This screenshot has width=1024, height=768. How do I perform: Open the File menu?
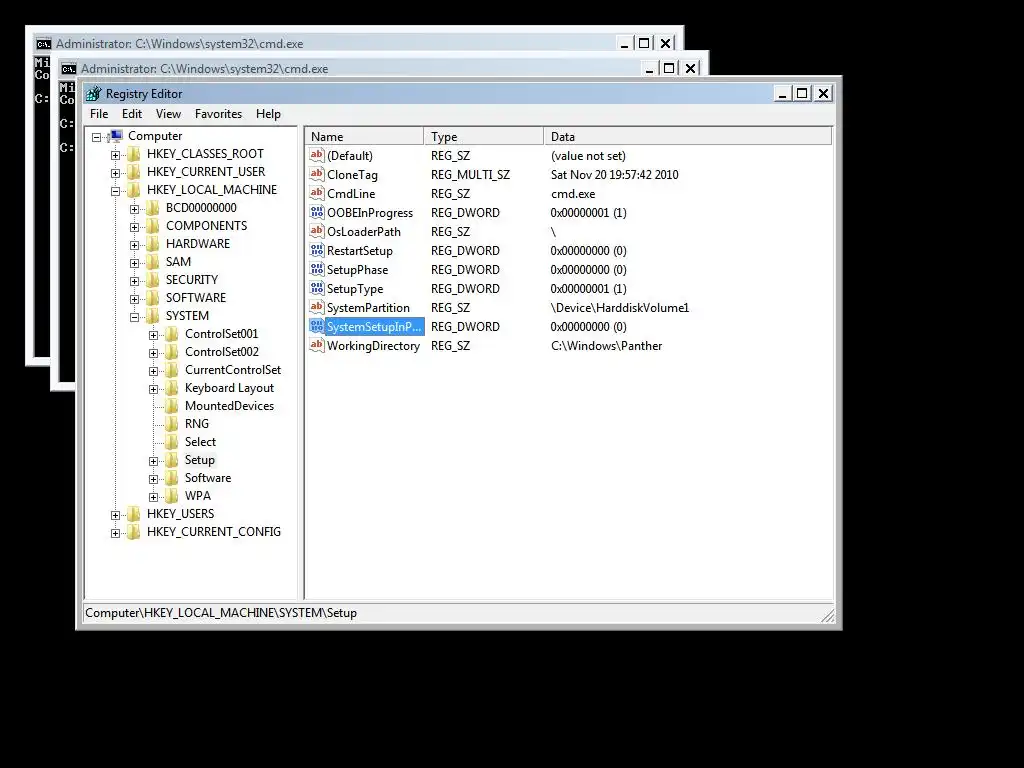pyautogui.click(x=99, y=114)
